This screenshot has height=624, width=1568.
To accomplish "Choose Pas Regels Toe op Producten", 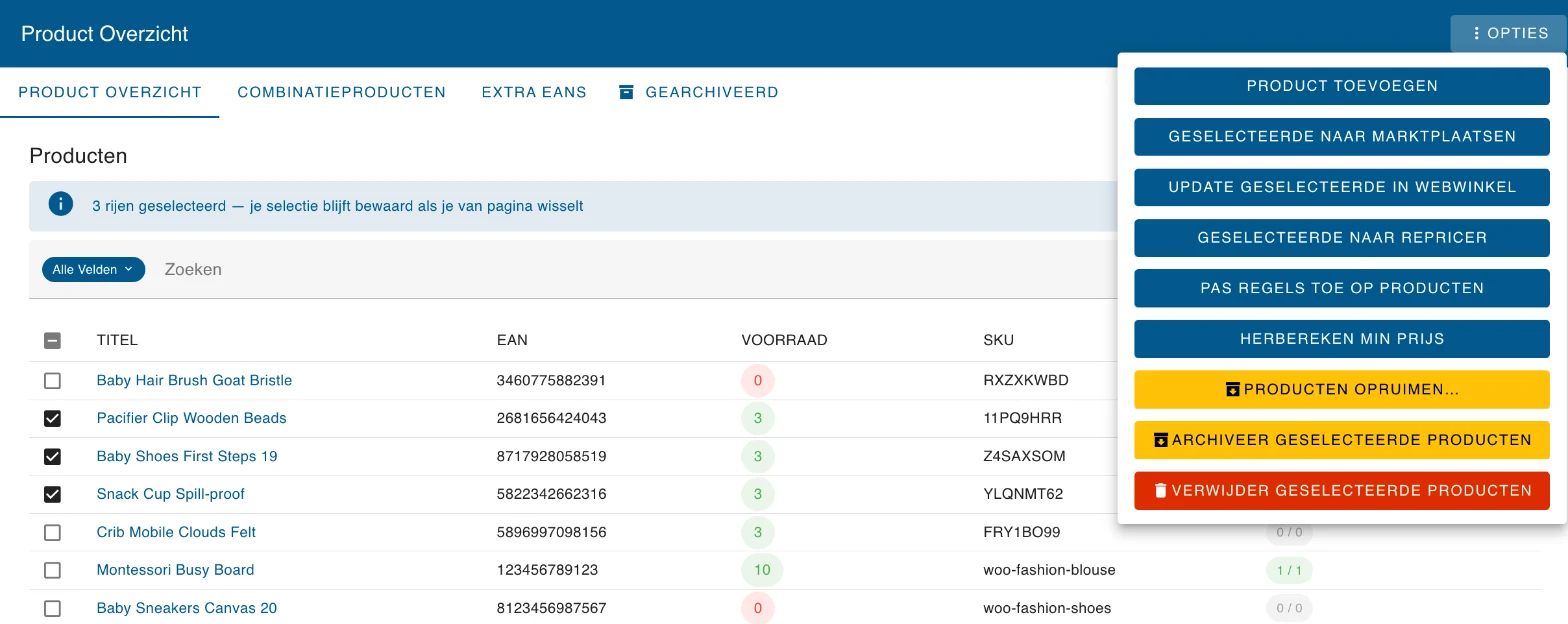I will pos(1342,288).
